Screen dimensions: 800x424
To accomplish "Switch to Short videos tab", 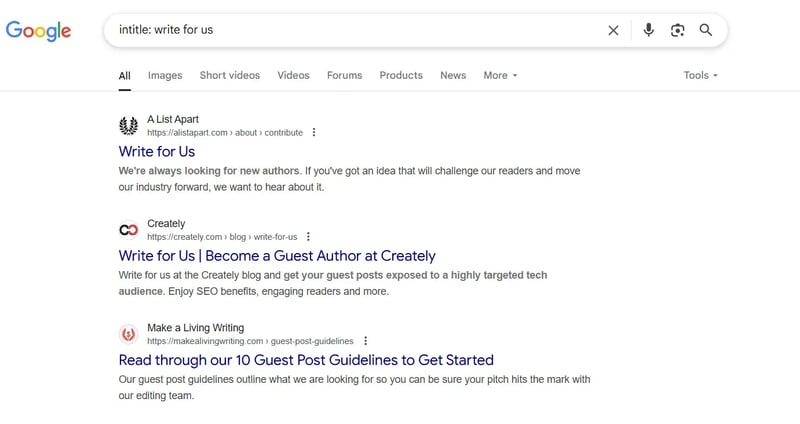I will [x=230, y=76].
